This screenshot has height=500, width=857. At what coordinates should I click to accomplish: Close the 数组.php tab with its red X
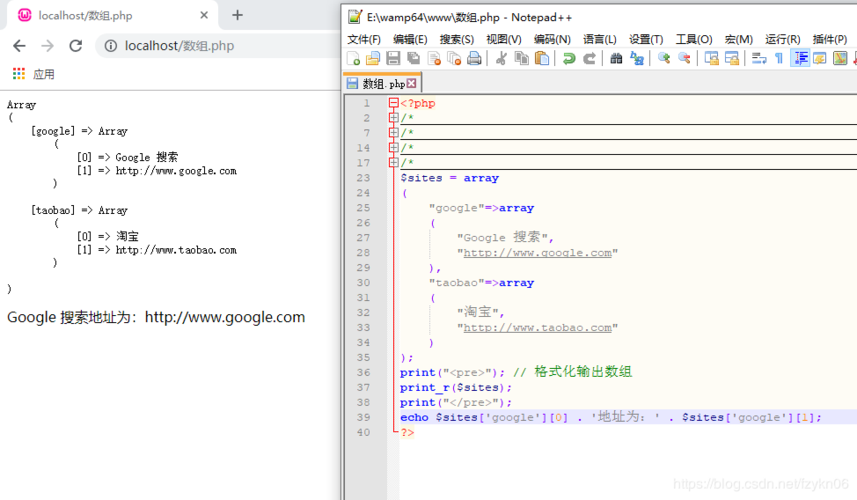click(x=412, y=83)
